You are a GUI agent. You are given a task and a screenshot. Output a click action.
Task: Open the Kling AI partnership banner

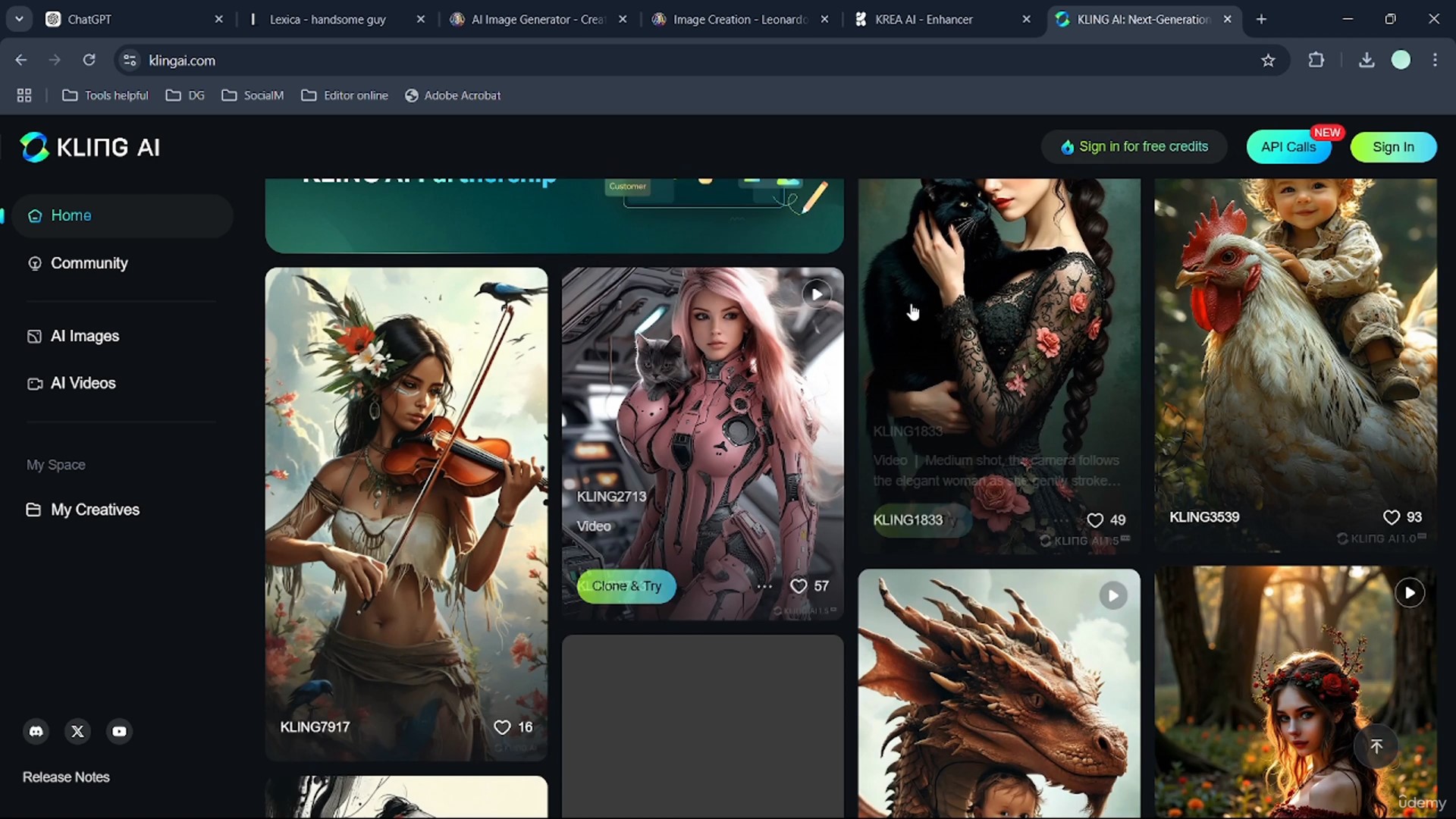click(x=554, y=215)
